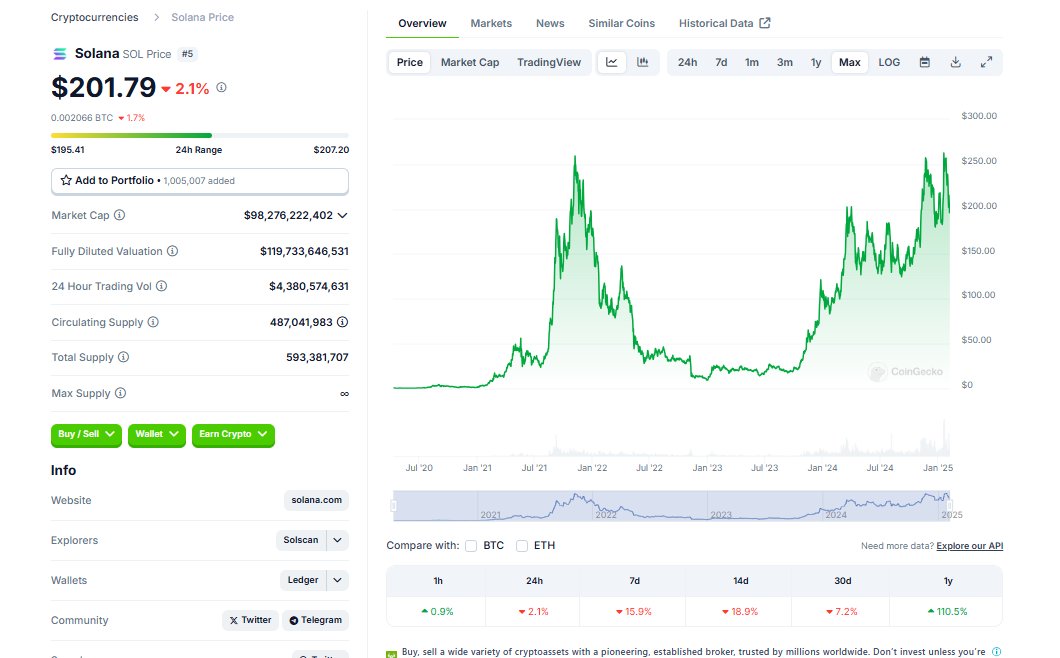This screenshot has height=658, width=1060.
Task: Click the star icon in Add to Portfolio
Action: coord(66,181)
